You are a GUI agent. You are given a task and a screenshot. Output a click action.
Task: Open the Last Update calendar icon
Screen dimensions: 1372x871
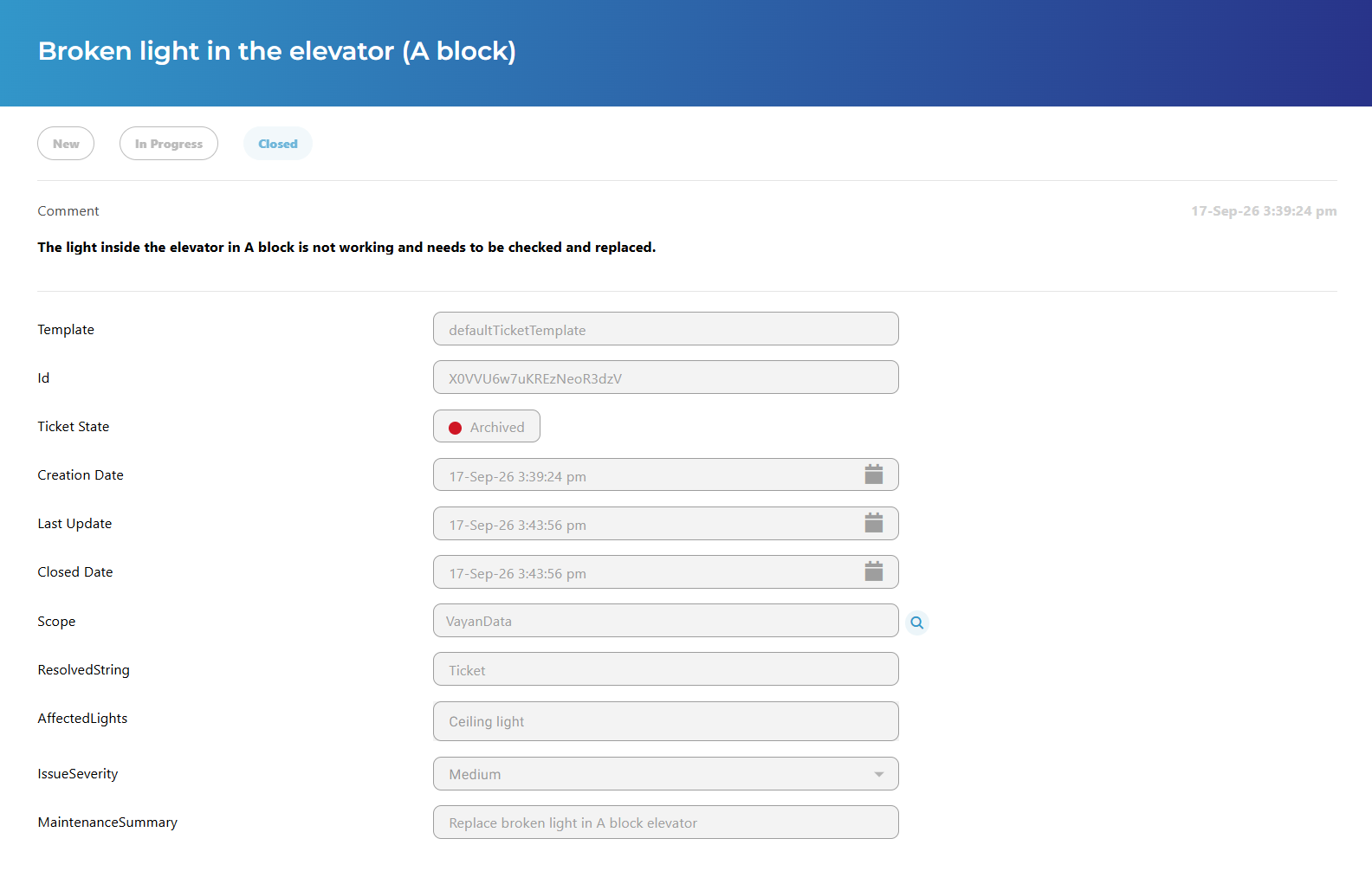point(873,523)
